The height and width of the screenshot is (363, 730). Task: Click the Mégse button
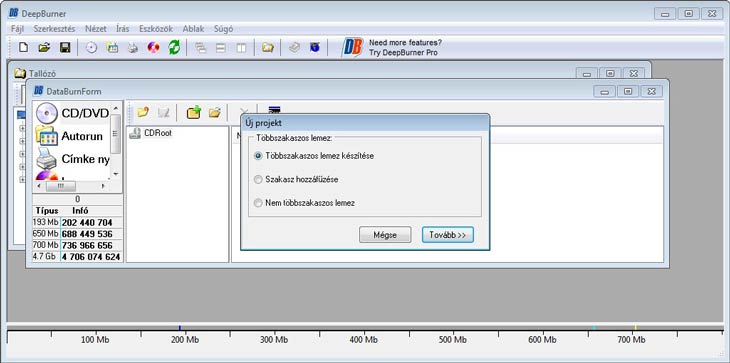coord(385,235)
